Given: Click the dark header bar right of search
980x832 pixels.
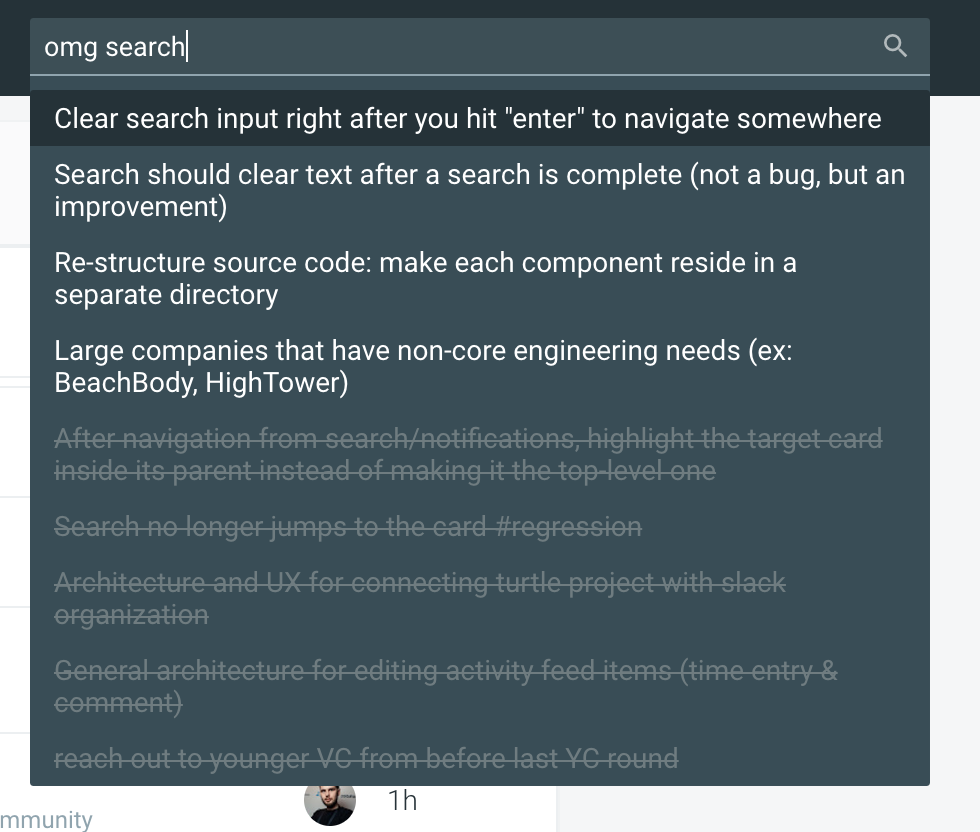Looking at the screenshot, I should [x=955, y=48].
